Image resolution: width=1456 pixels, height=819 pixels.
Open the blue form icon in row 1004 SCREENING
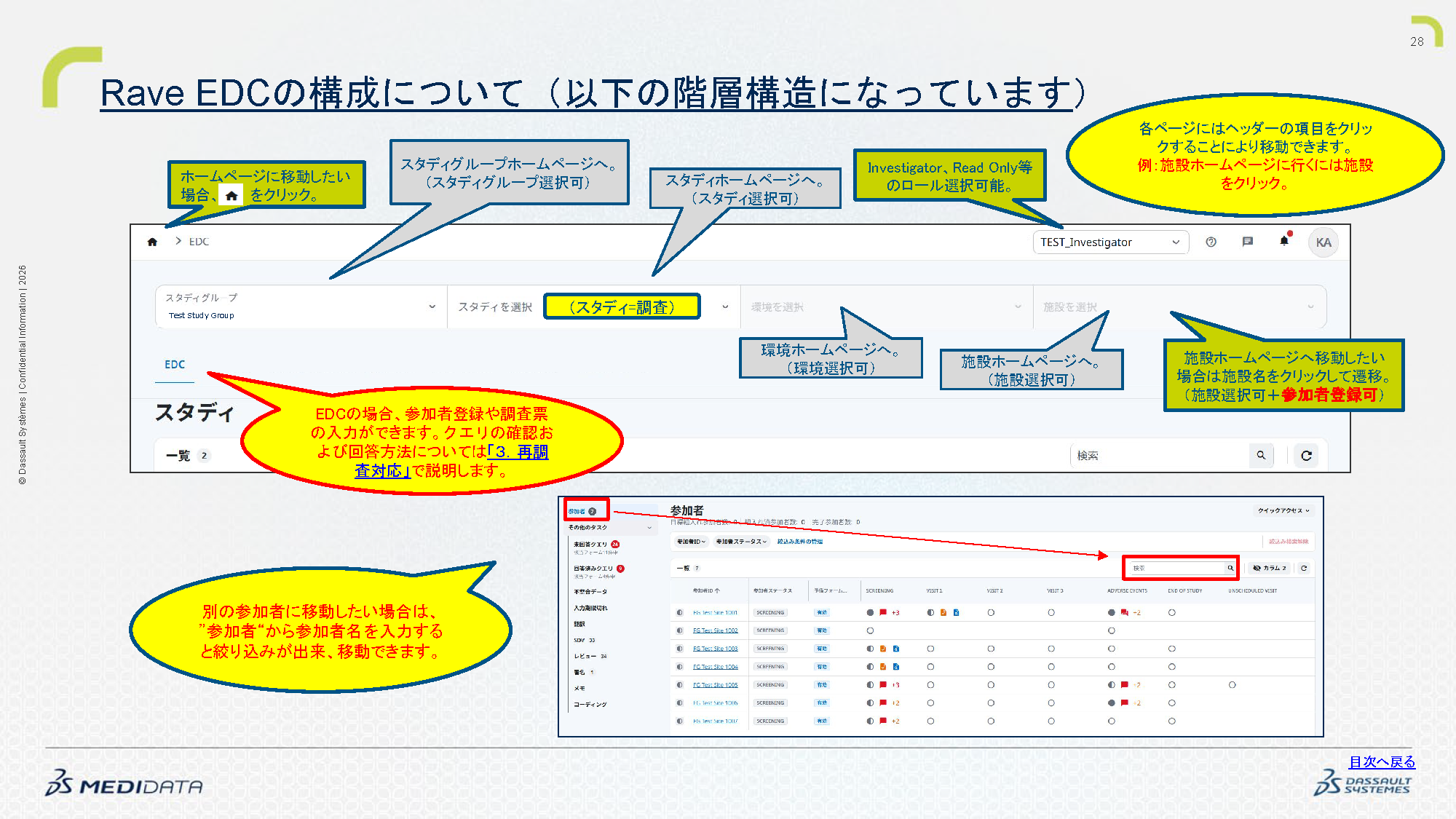895,667
